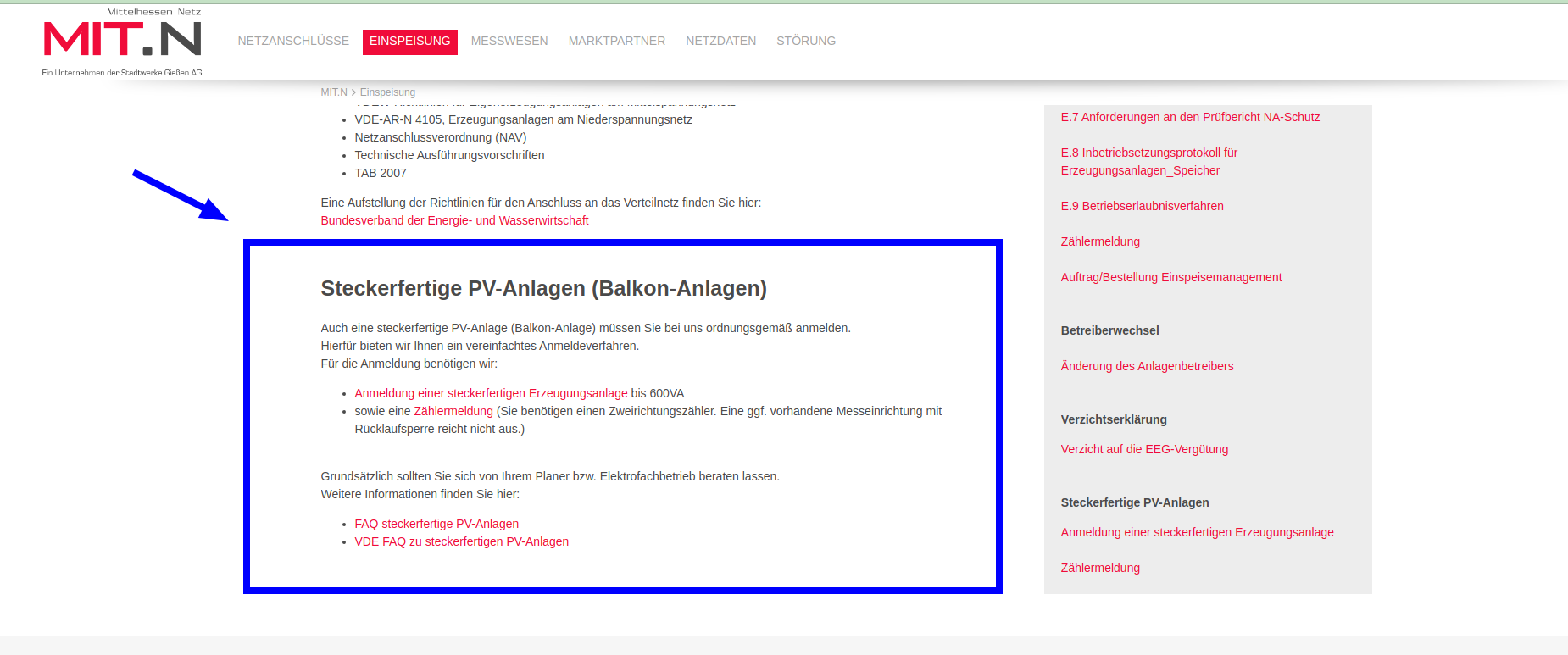The width and height of the screenshot is (1568, 655).
Task: Click Zählermeldung link below E.9 in sidebar
Action: click(x=1100, y=241)
